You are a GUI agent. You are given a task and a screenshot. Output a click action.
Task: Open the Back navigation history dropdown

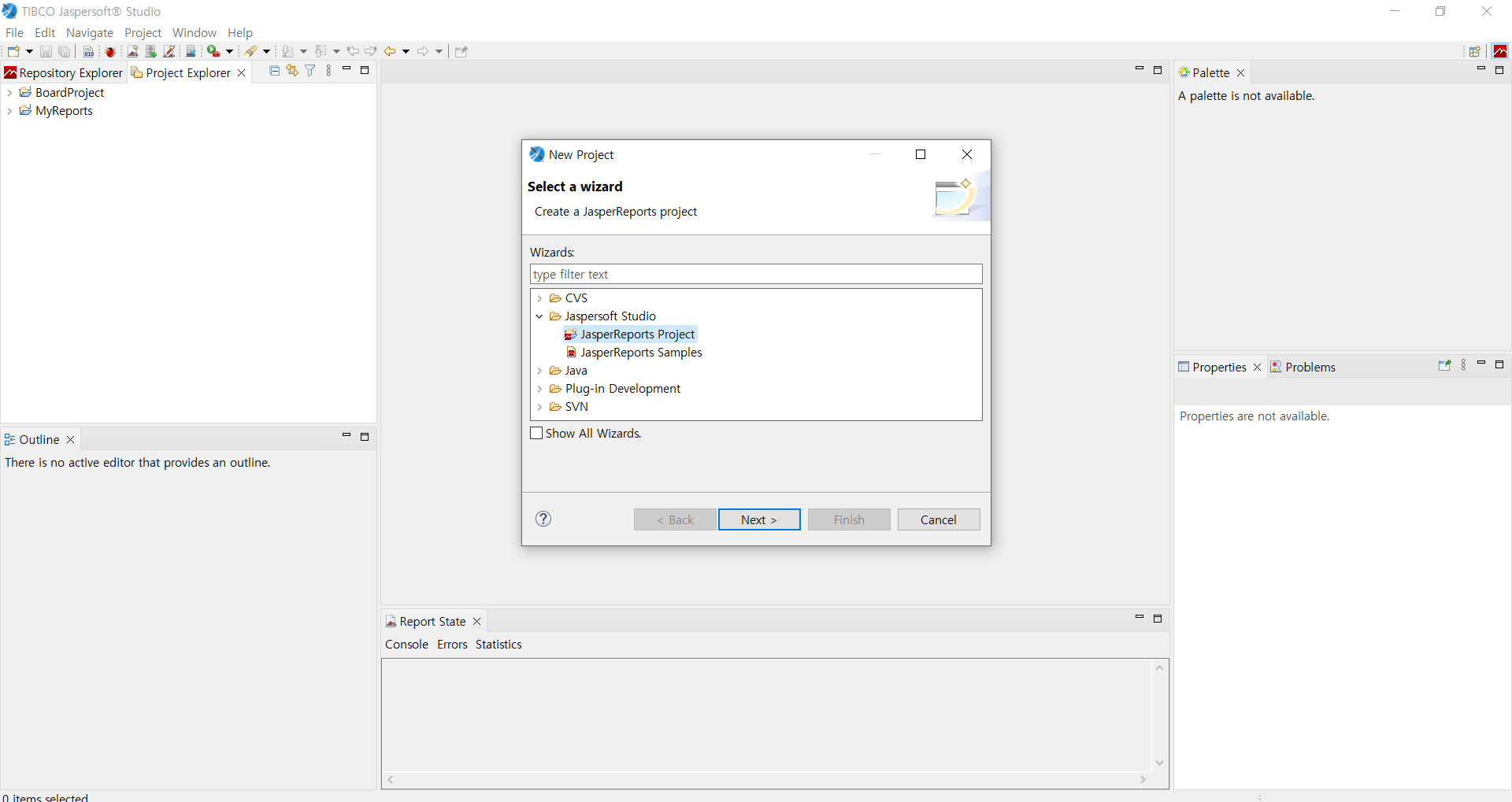[406, 52]
